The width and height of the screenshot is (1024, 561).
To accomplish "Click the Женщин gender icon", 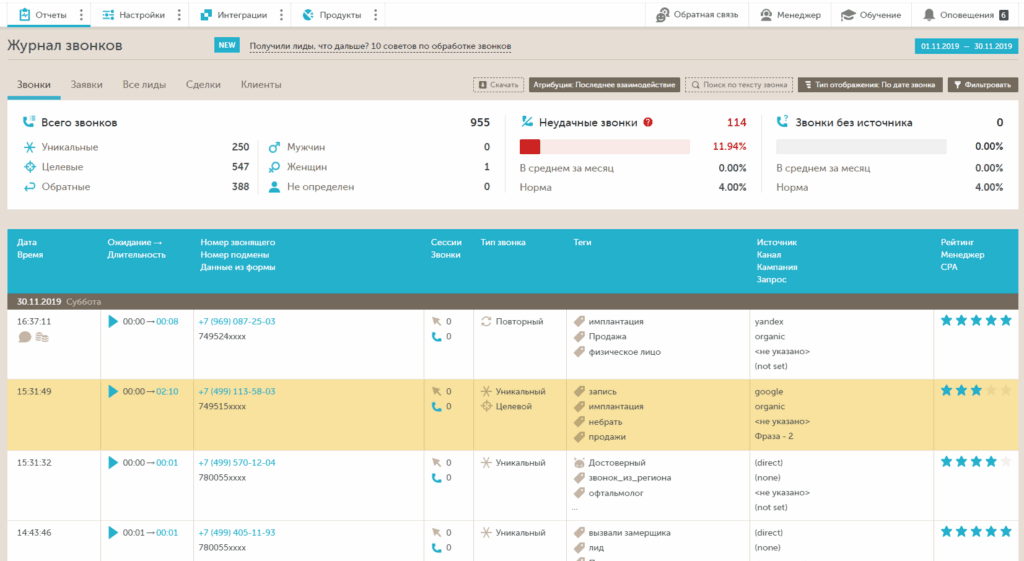I will 274,167.
